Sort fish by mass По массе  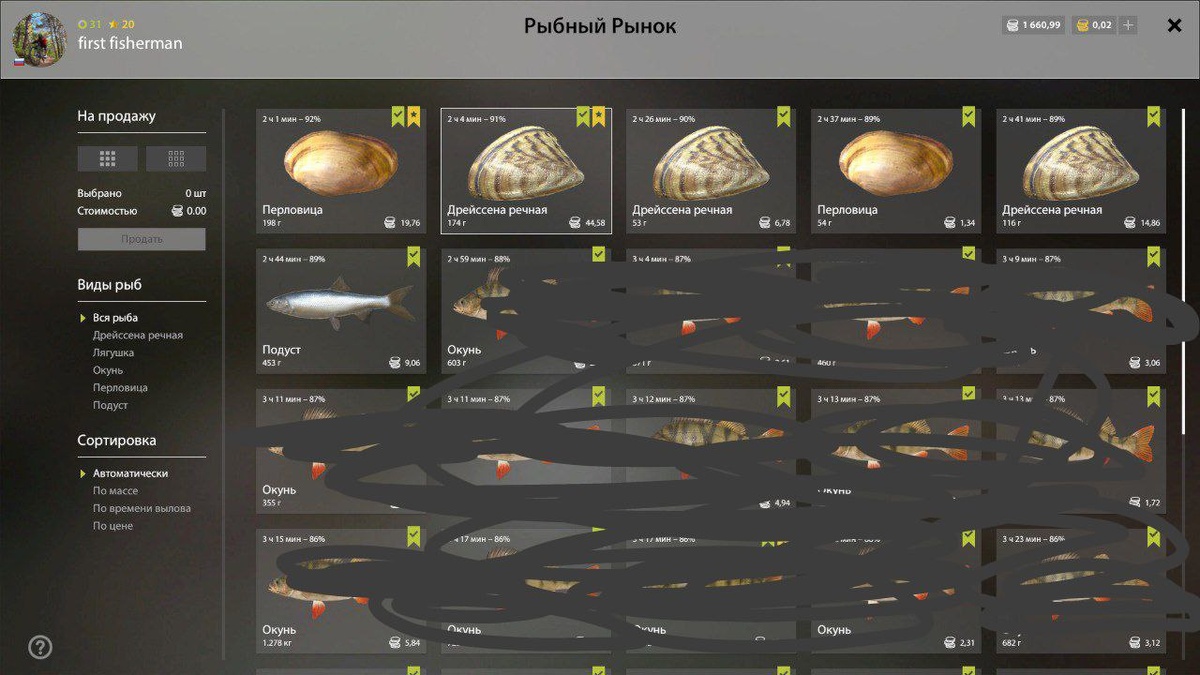pyautogui.click(x=116, y=491)
